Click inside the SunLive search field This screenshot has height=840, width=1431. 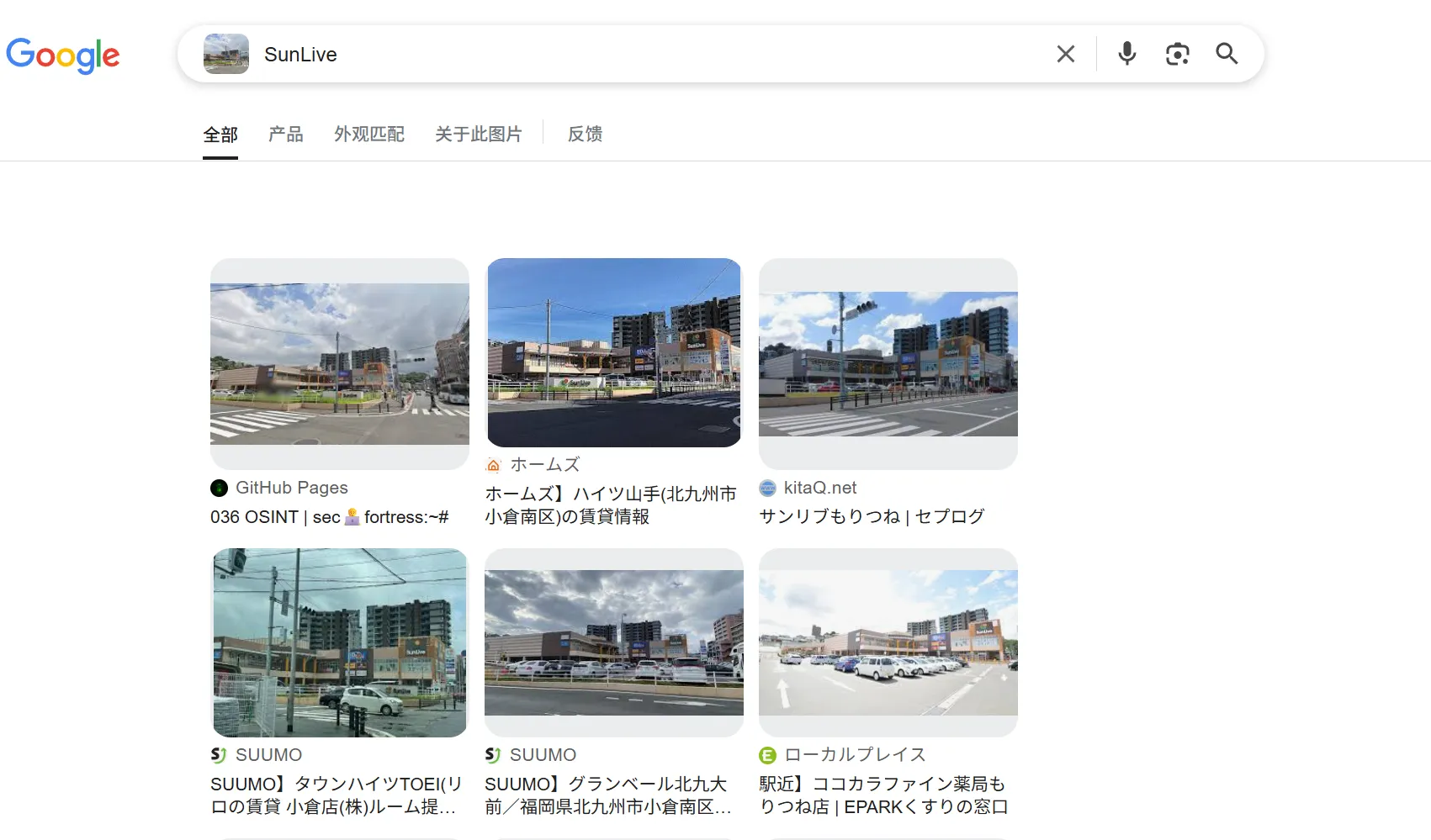pos(589,54)
